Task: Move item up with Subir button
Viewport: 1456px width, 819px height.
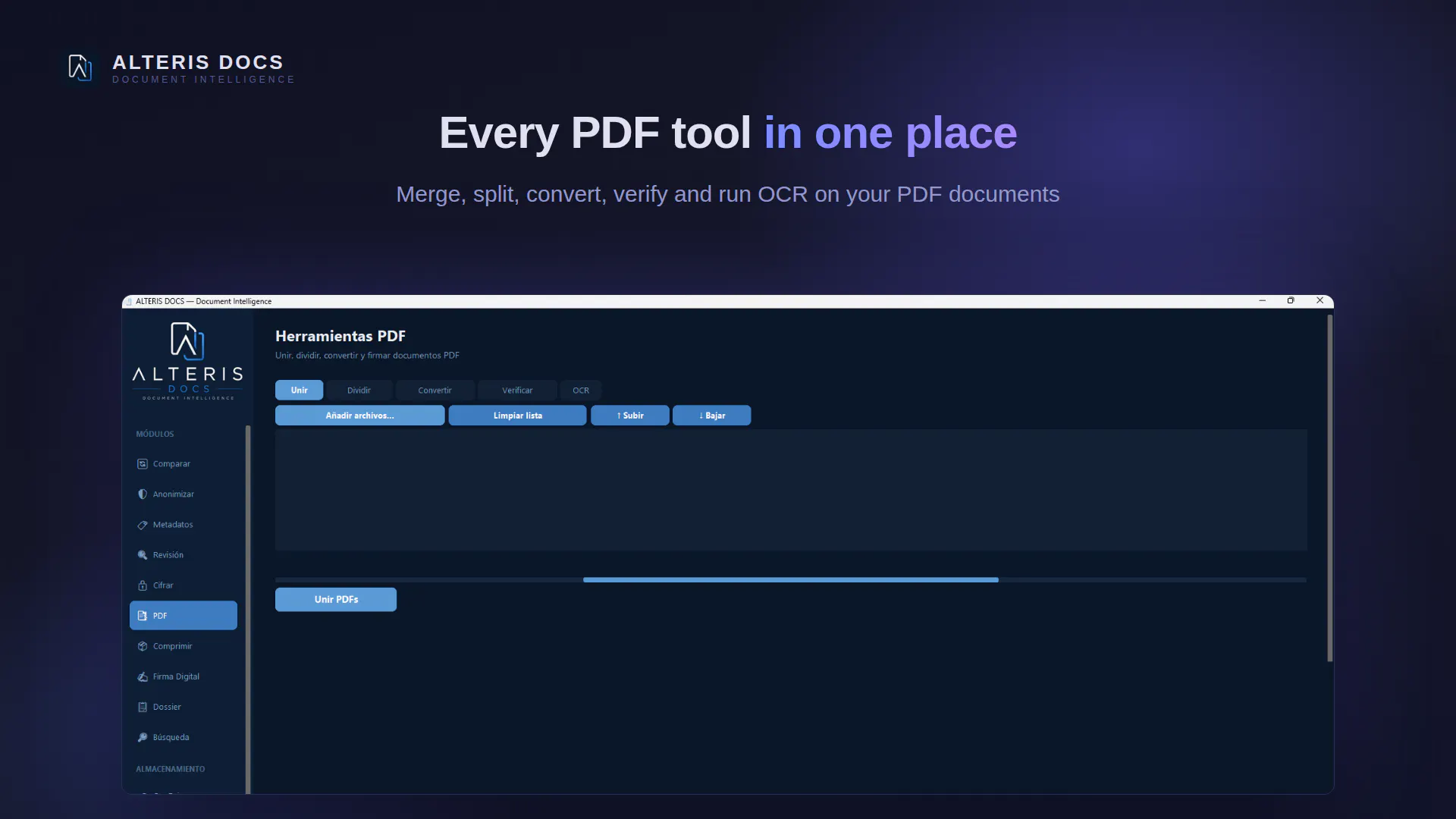Action: click(x=630, y=416)
